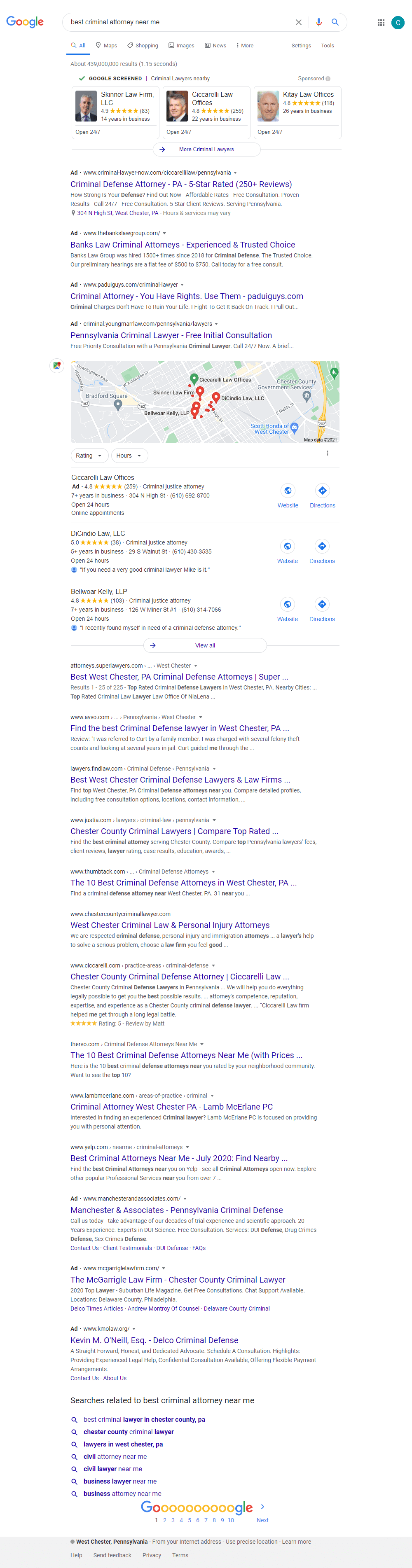Get Directions to DiCindio Law

(x=323, y=547)
